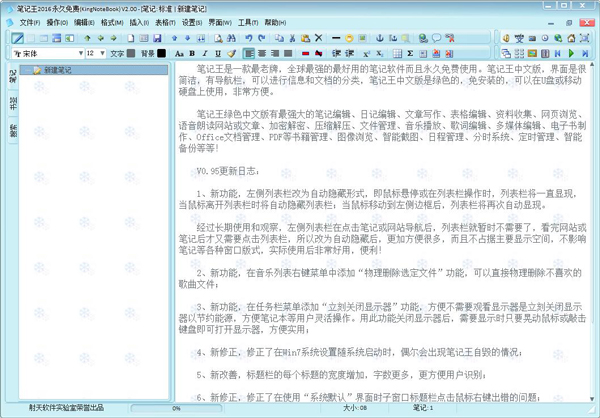Viewport: 600px width, 418px height.
Task: Insert horizontal line icon
Action: point(336,38)
